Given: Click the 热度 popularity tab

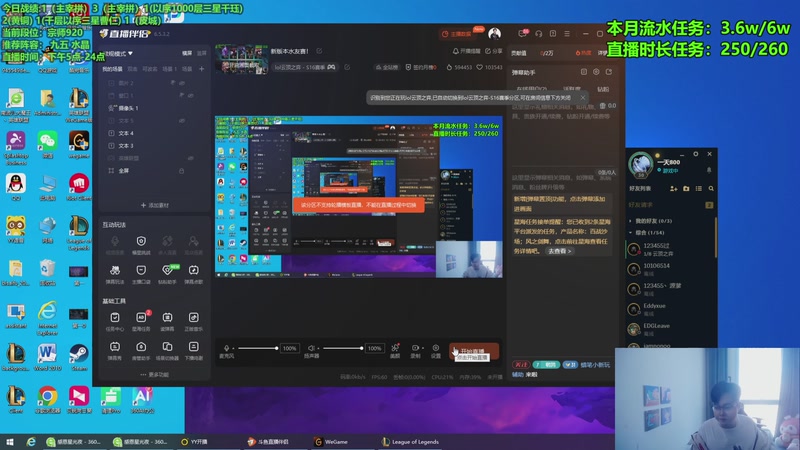Looking at the screenshot, I should pyautogui.click(x=583, y=53).
